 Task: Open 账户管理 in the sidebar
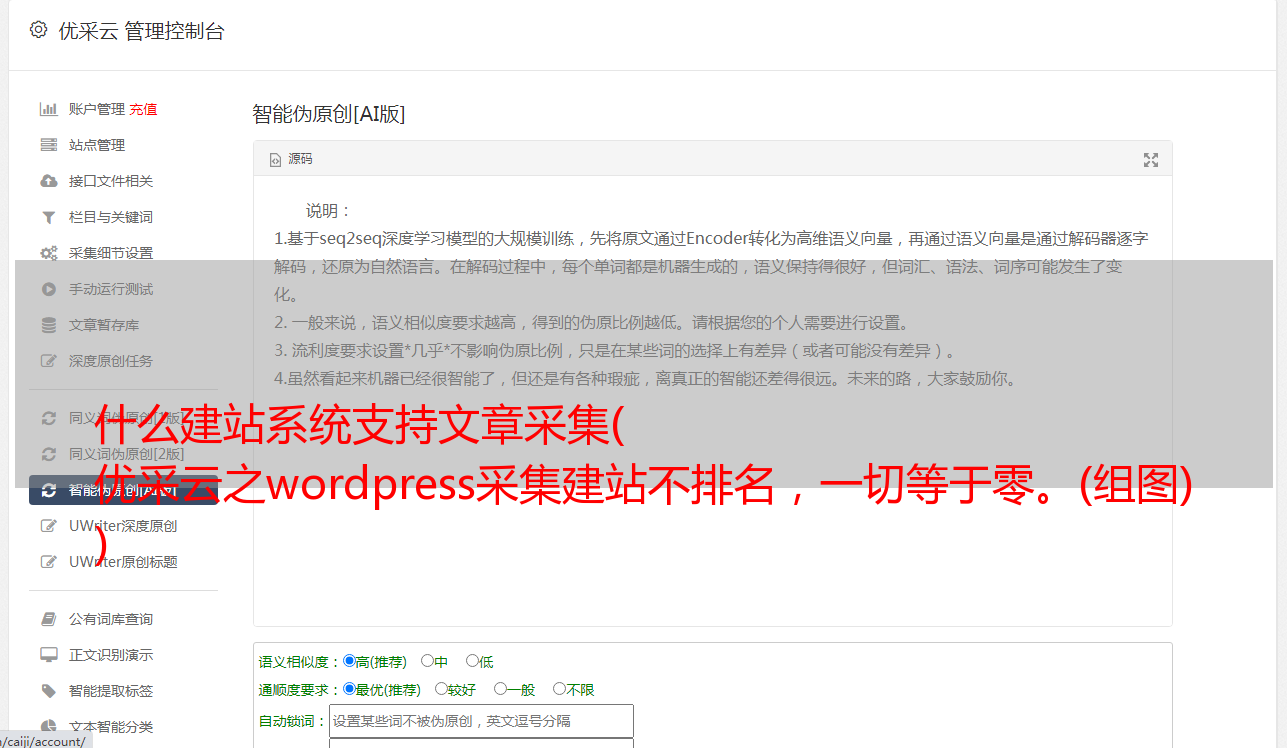[97, 109]
